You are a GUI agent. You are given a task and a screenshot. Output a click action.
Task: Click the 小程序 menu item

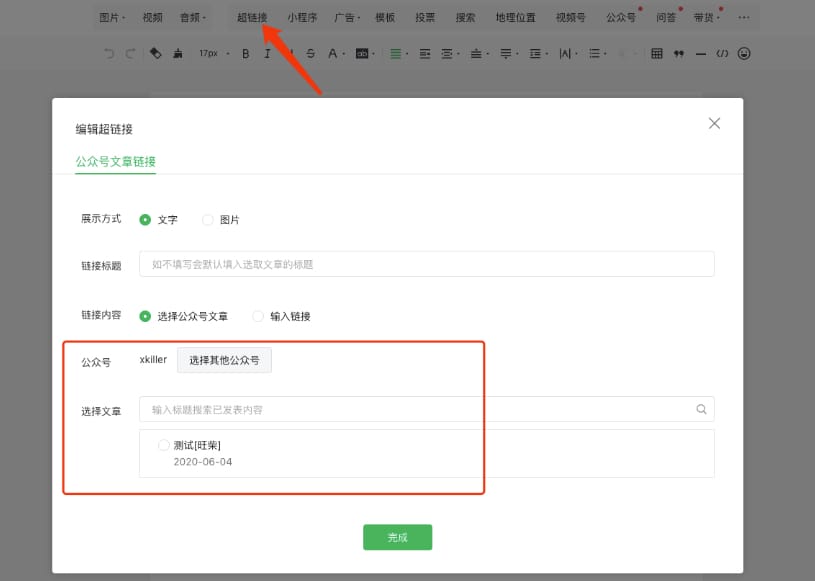click(302, 17)
